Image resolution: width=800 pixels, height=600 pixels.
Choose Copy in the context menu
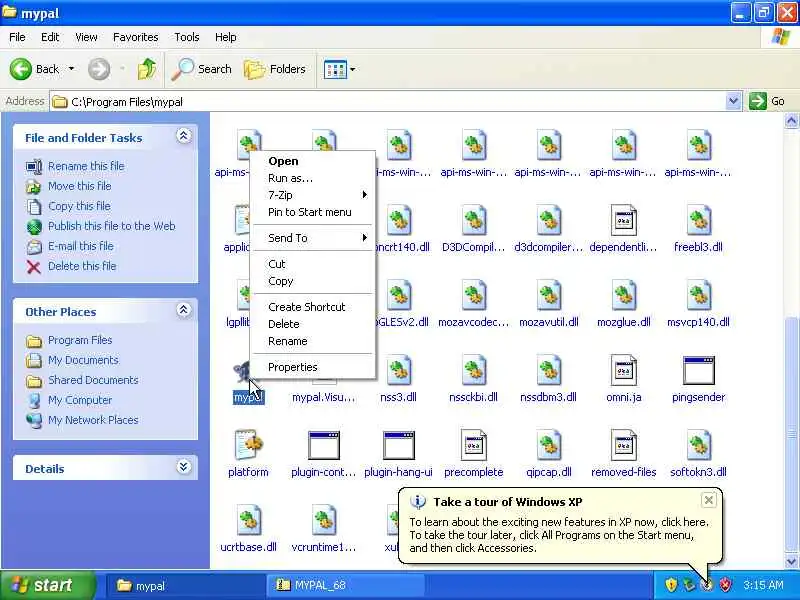click(x=312, y=281)
